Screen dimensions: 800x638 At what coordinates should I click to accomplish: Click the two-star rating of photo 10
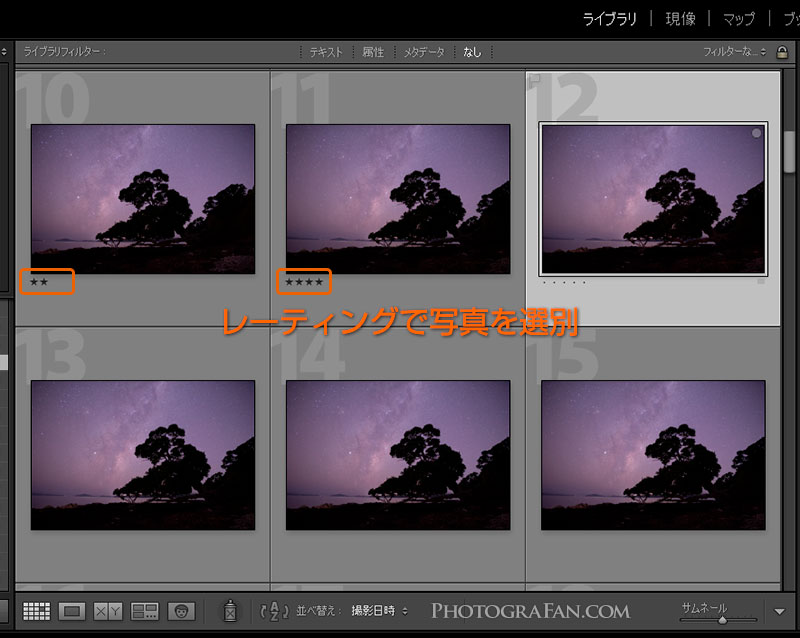tap(39, 282)
